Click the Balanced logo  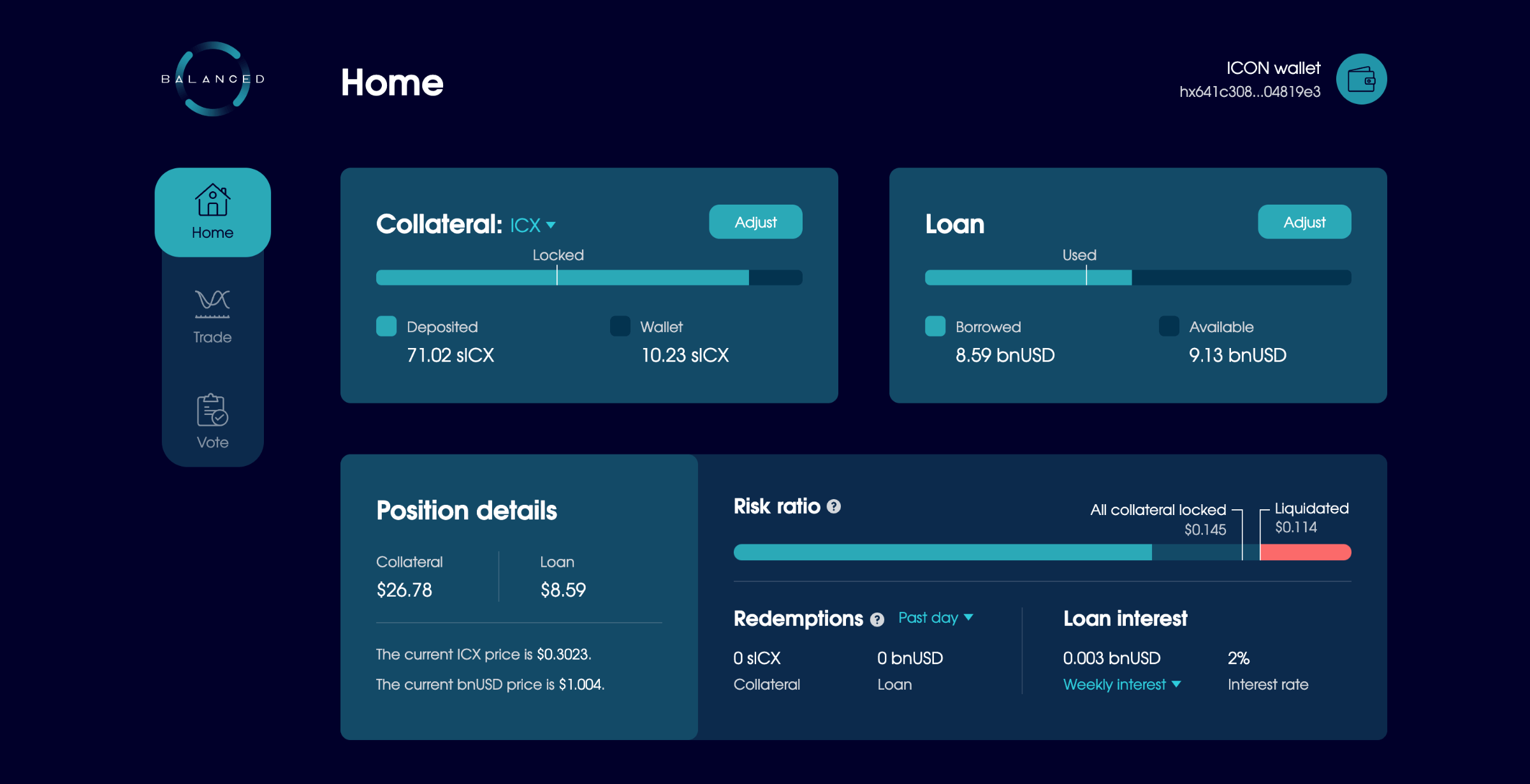(212, 79)
